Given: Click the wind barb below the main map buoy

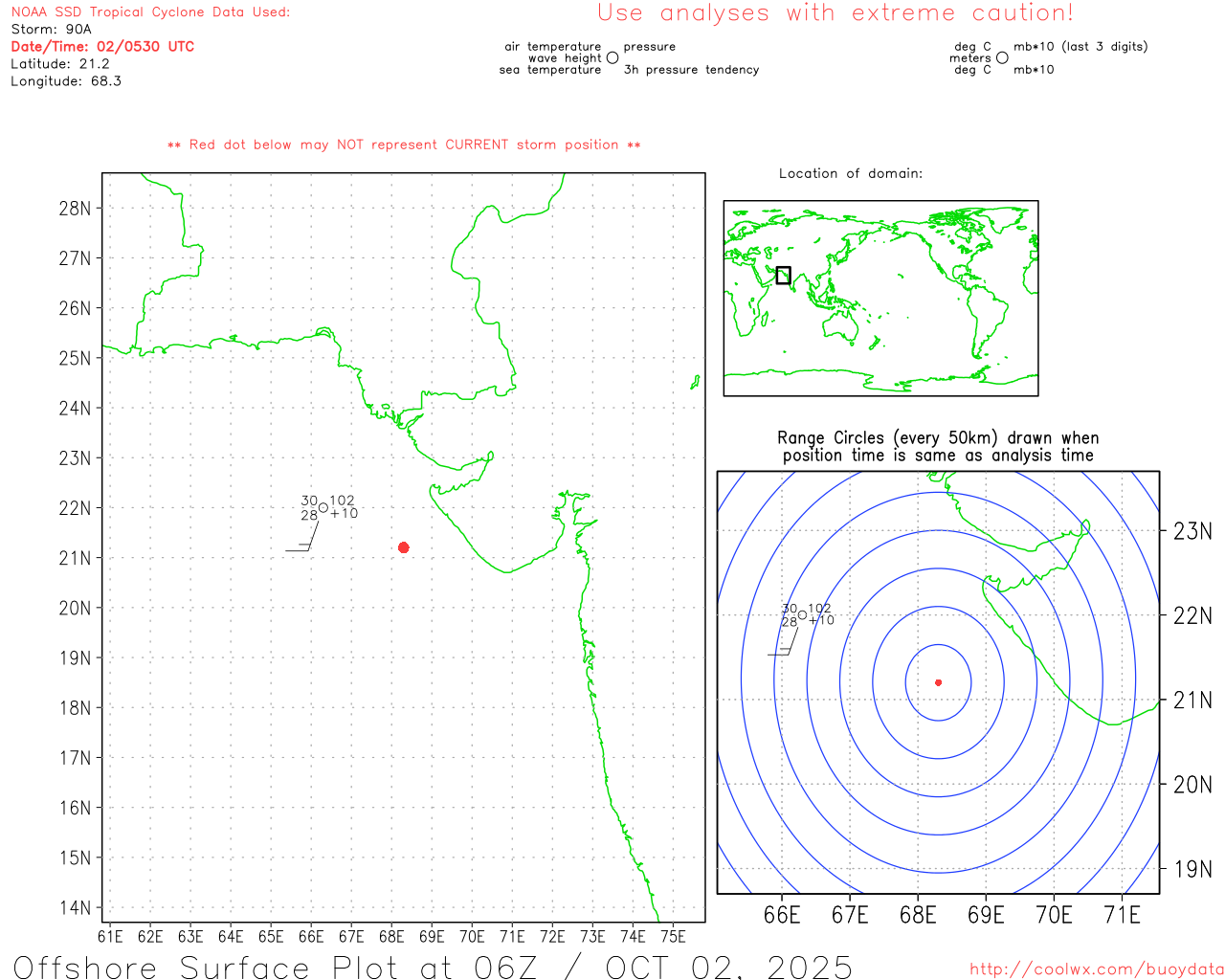Looking at the screenshot, I should pos(302,534).
